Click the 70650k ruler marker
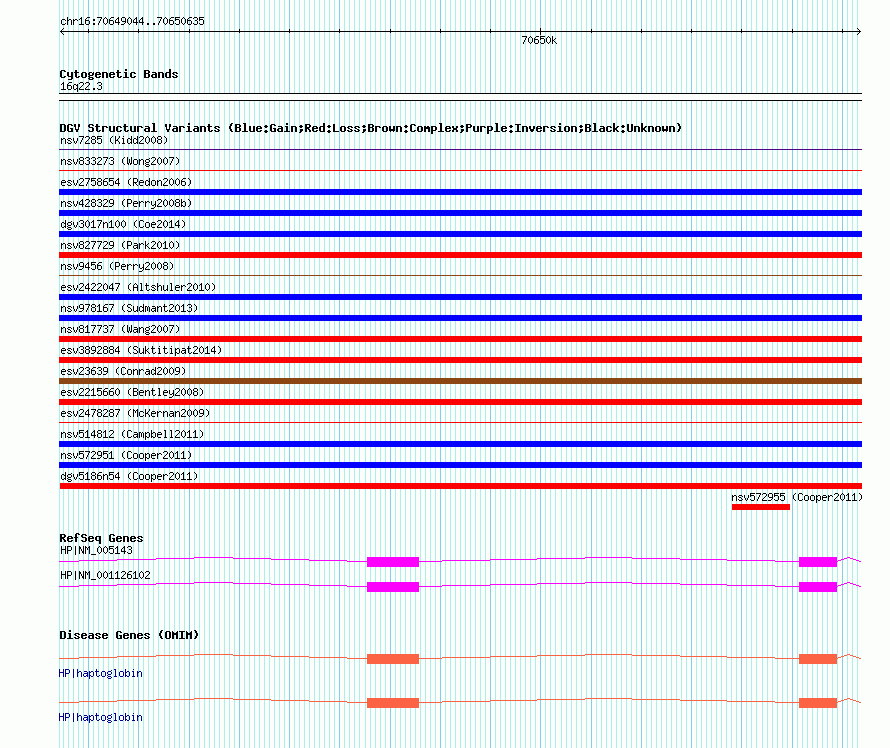Screen dimensions: 890x748 coord(539,40)
